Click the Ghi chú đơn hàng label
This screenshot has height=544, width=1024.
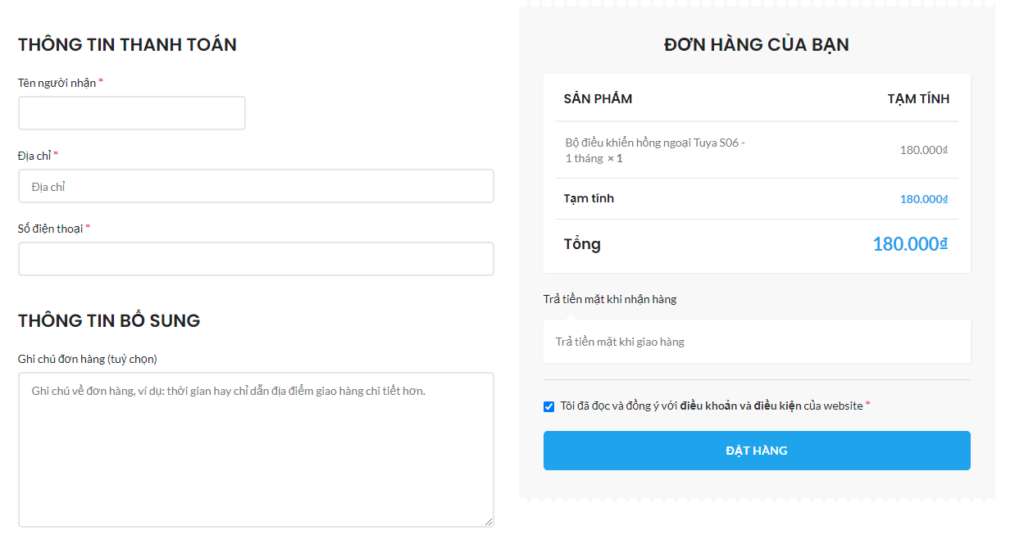pos(87,359)
